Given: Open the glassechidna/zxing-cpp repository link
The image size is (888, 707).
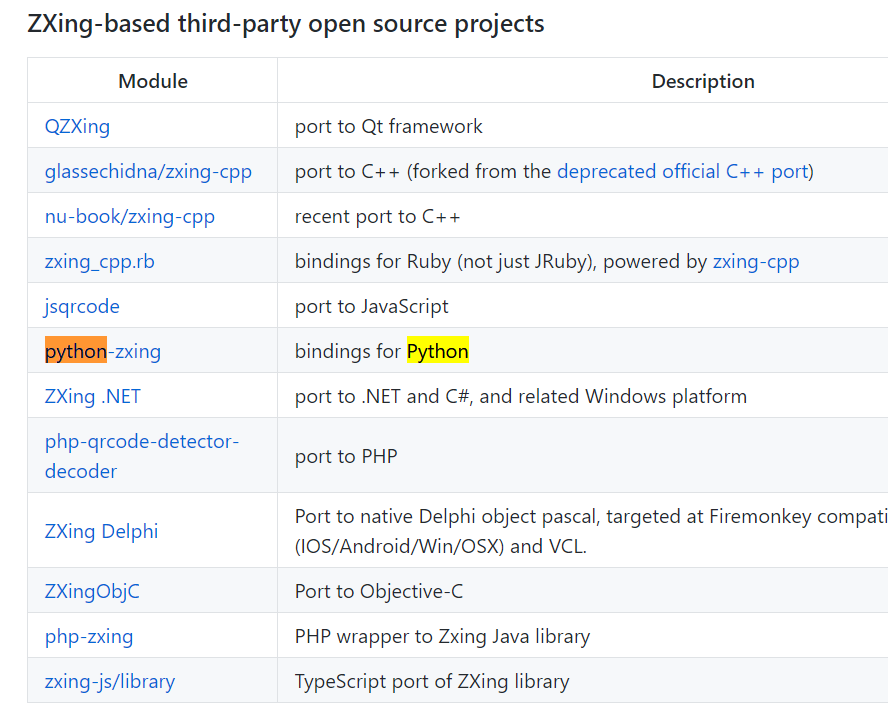Looking at the screenshot, I should pyautogui.click(x=148, y=171).
